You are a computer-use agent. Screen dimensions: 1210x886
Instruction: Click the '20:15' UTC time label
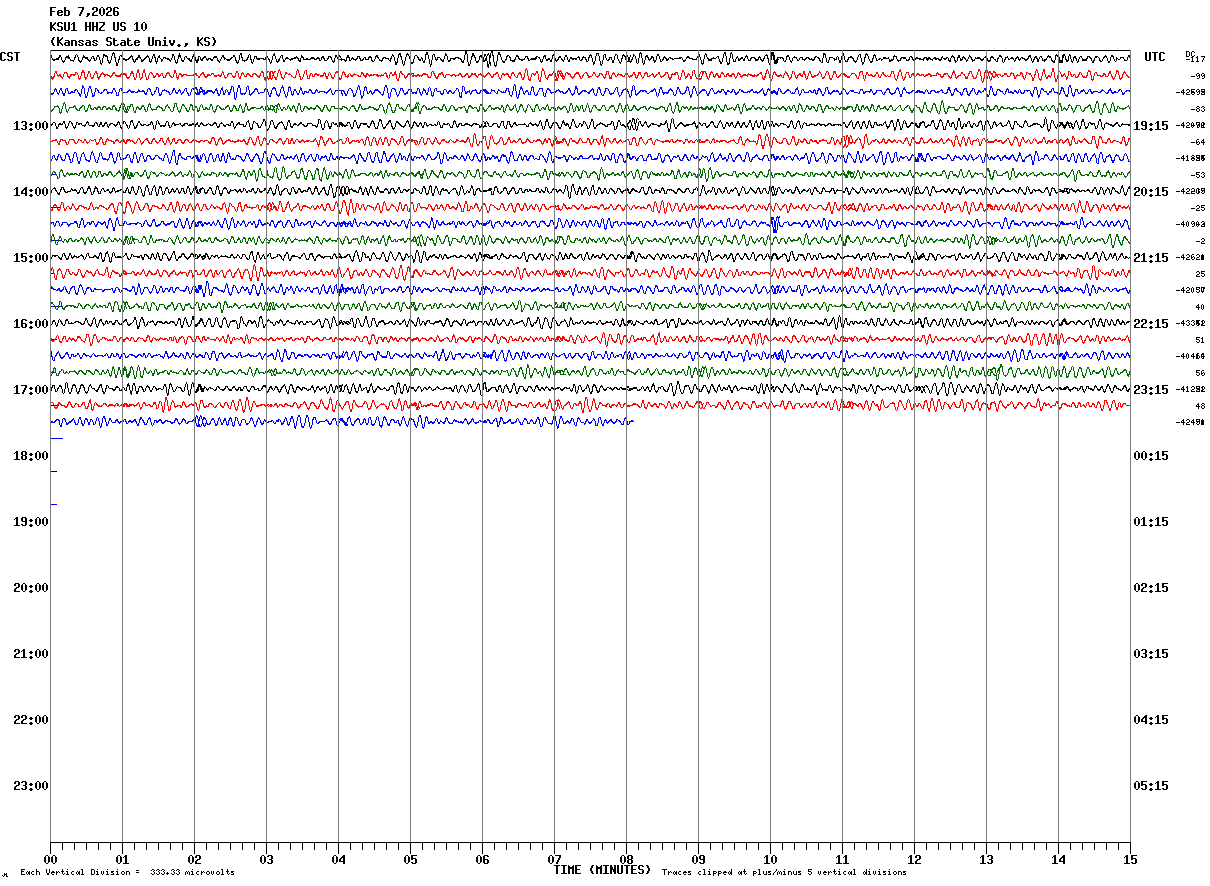pyautogui.click(x=1151, y=192)
